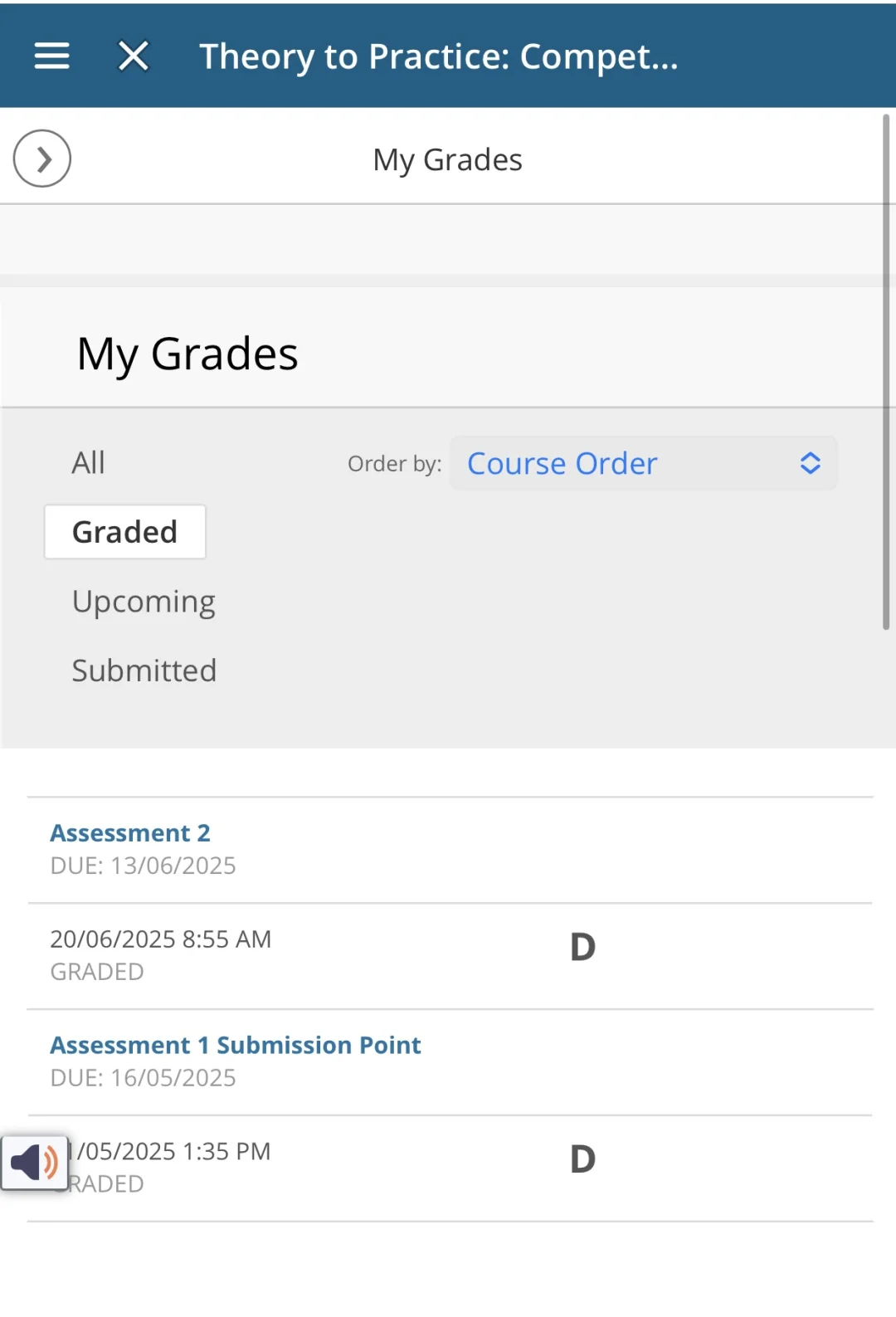Screen dimensions: 896x1317
Task: Click the 20/06/2025 8:55 AM graded row
Action: [x=450, y=956]
